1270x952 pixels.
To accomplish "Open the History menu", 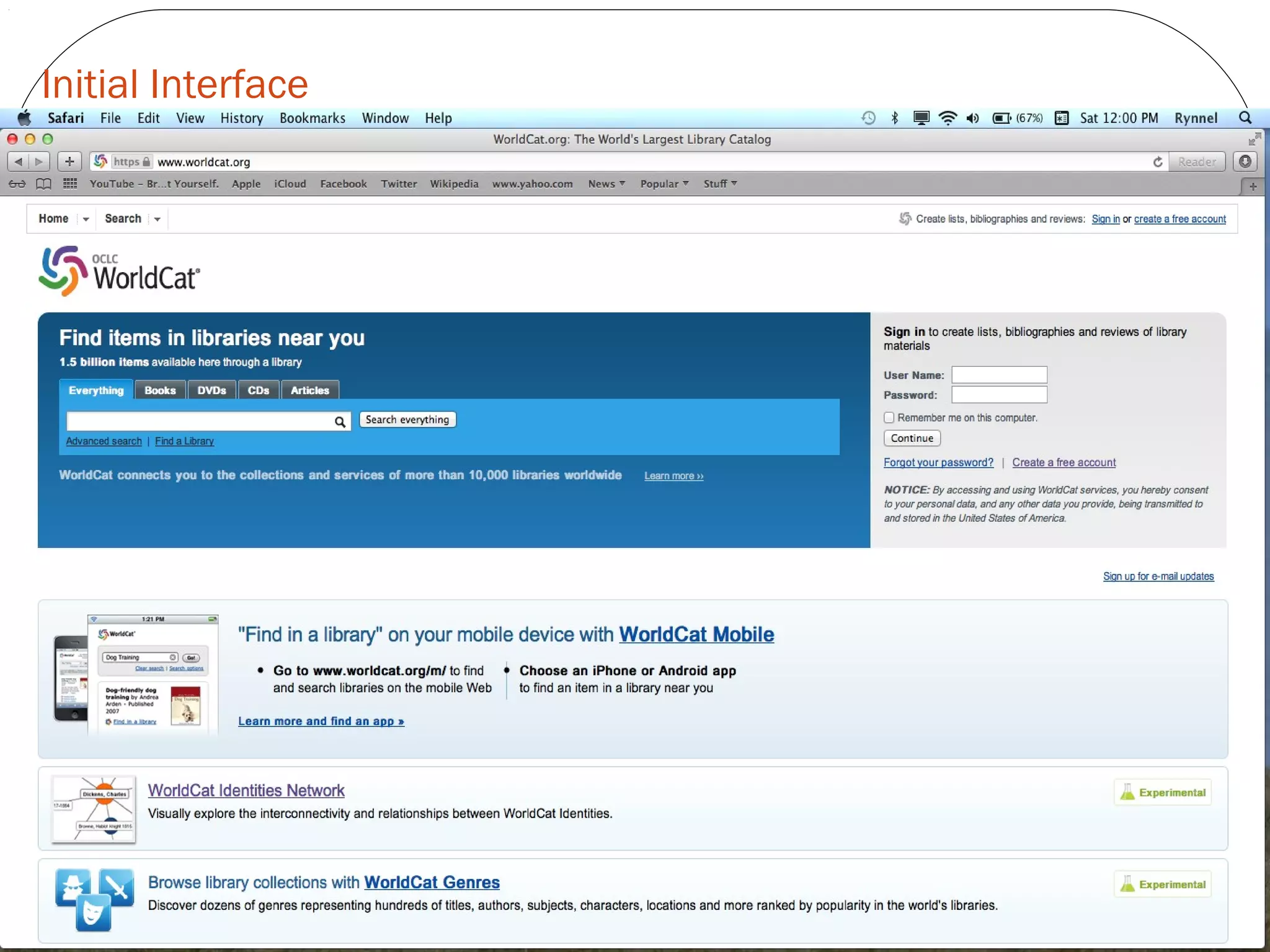I will [x=241, y=118].
